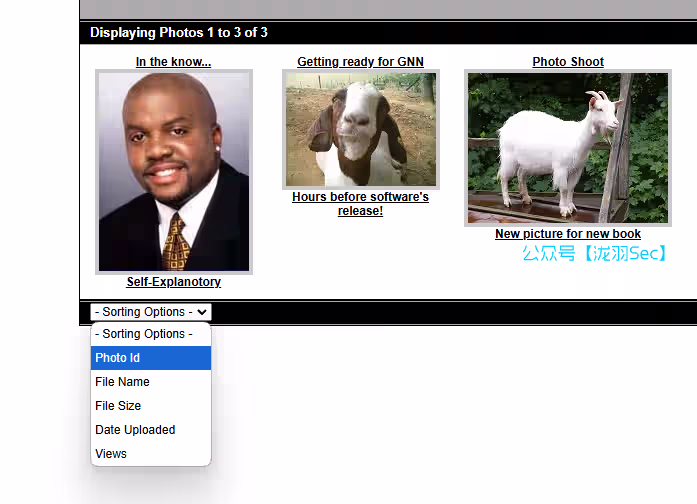Sort photos by File Name
Image resolution: width=697 pixels, height=504 pixels.
point(150,382)
